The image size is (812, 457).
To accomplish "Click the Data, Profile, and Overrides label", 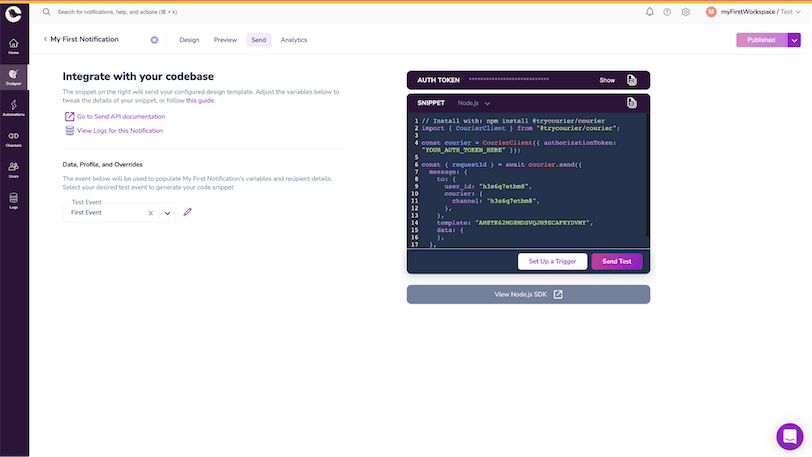I will 103,164.
